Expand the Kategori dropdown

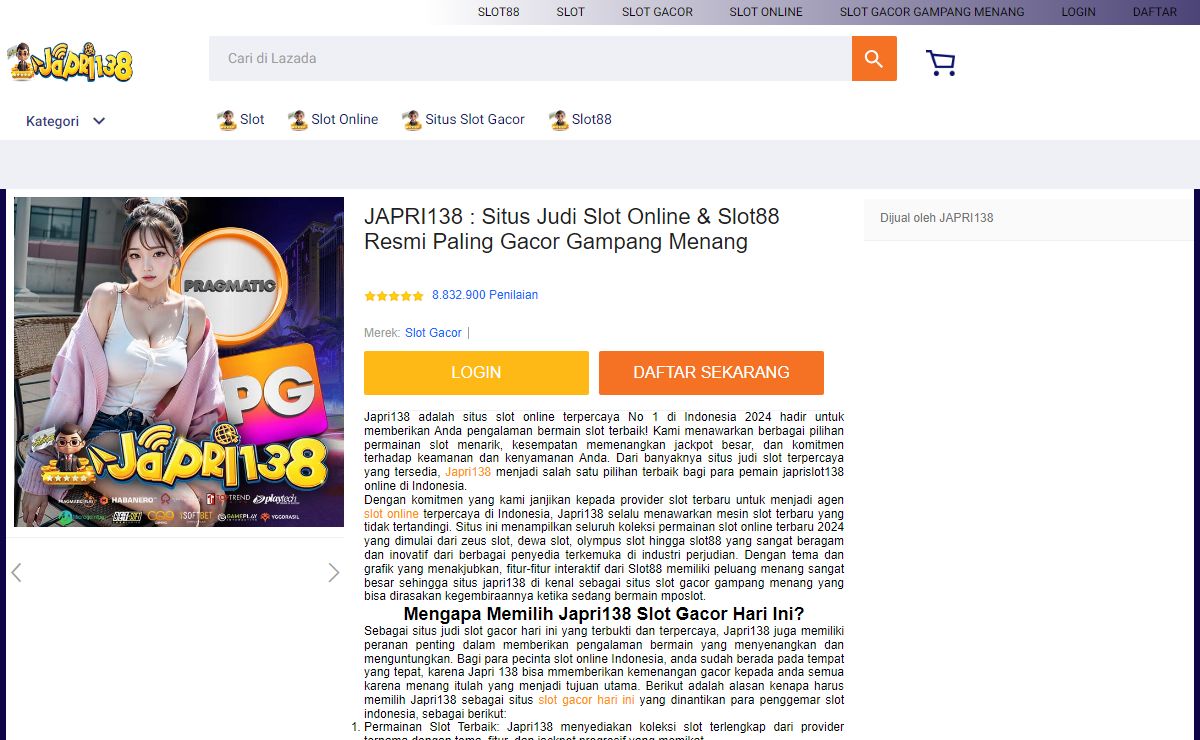[66, 121]
